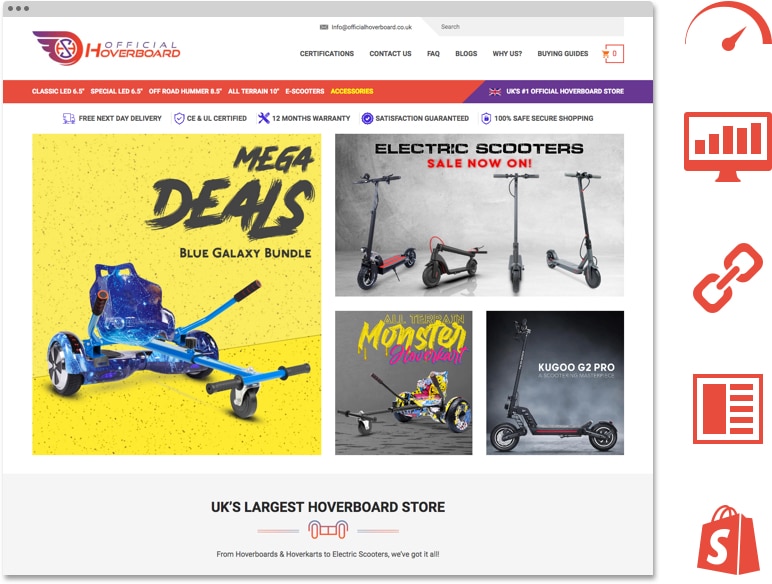This screenshot has height=584, width=772.
Task: Open the Certifications menu item
Action: point(327,54)
